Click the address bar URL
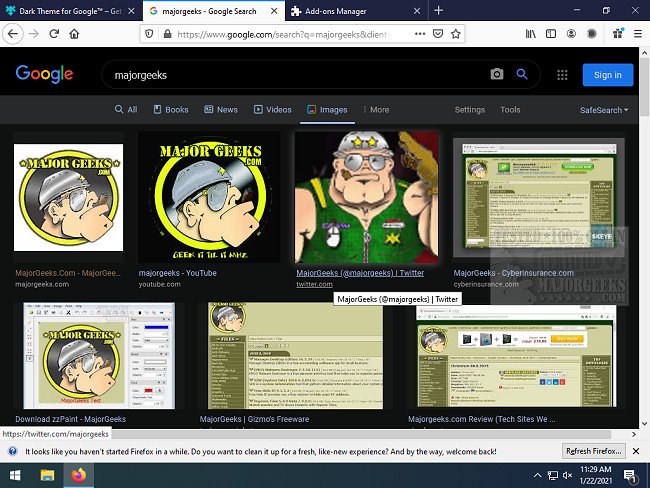The height and width of the screenshot is (488, 650). pyautogui.click(x=286, y=34)
